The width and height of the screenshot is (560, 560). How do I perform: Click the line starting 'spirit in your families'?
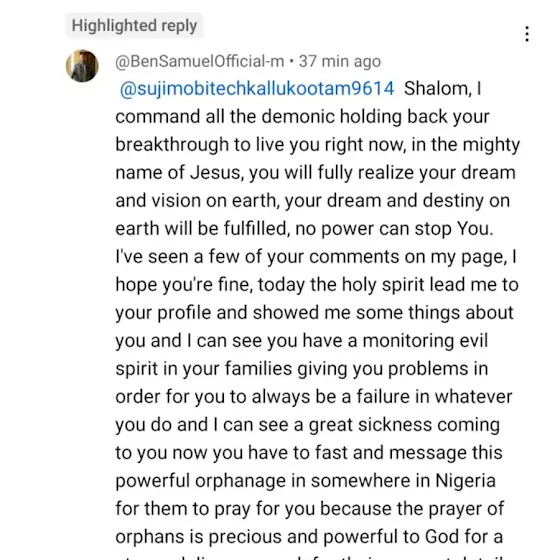tap(301, 369)
